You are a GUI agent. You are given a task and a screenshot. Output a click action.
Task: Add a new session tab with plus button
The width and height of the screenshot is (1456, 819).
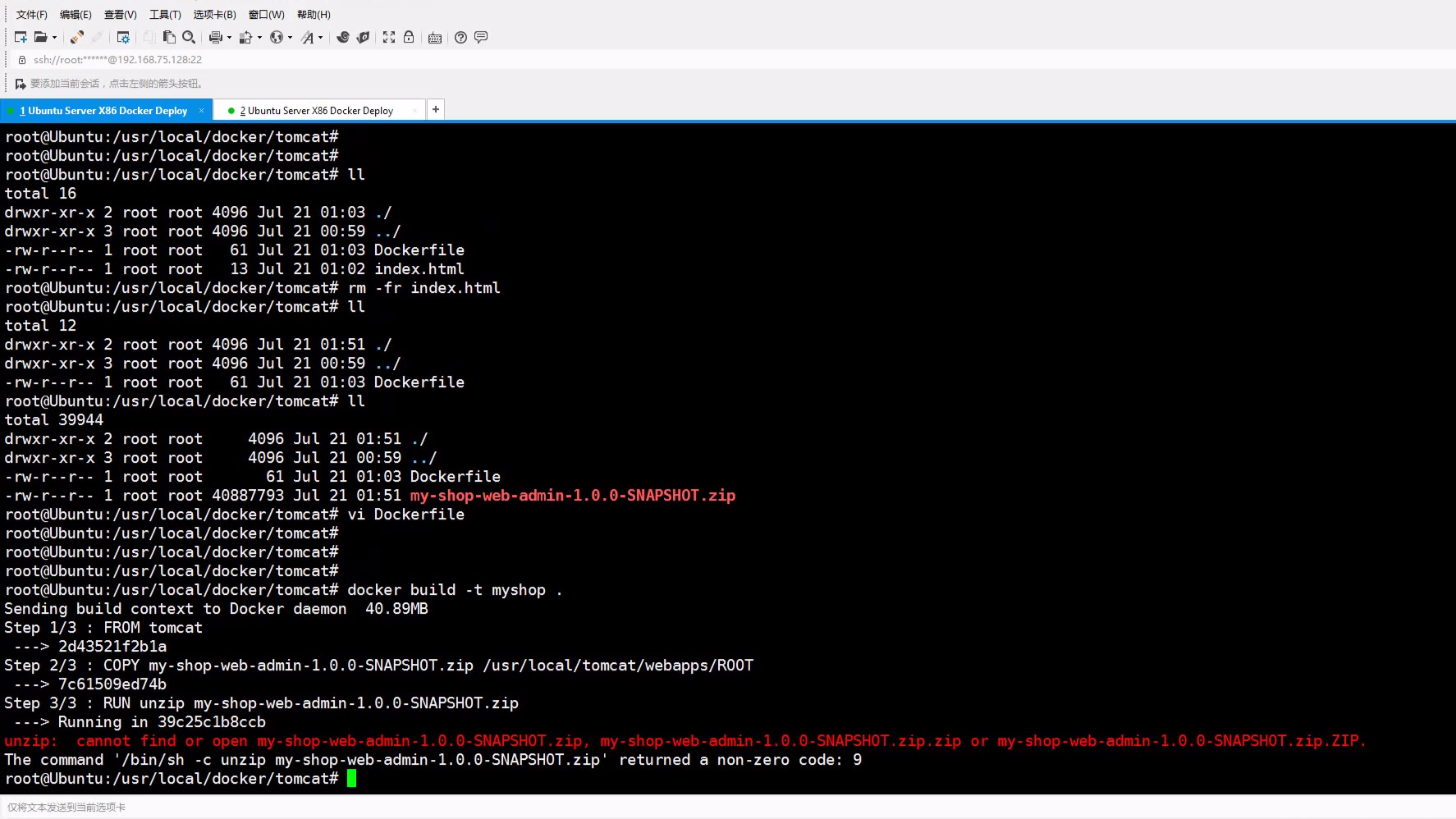436,109
